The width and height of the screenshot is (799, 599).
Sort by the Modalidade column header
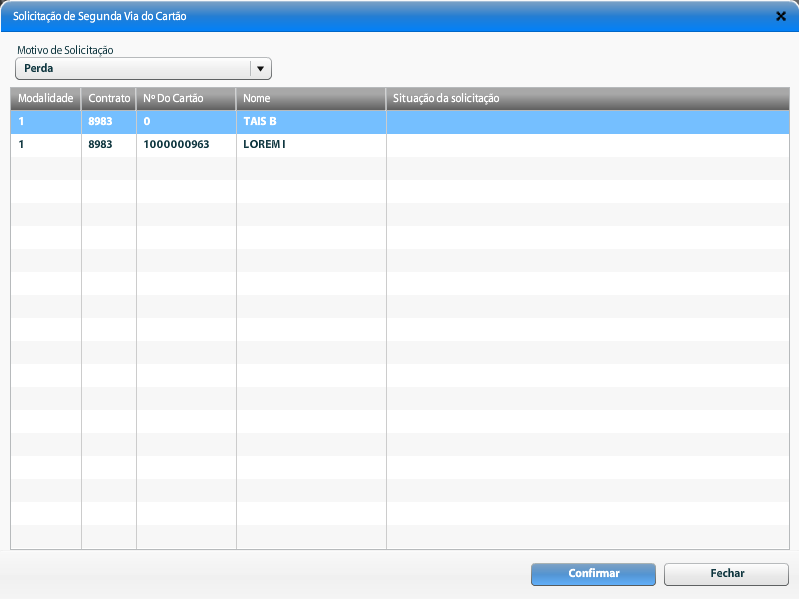(46, 98)
